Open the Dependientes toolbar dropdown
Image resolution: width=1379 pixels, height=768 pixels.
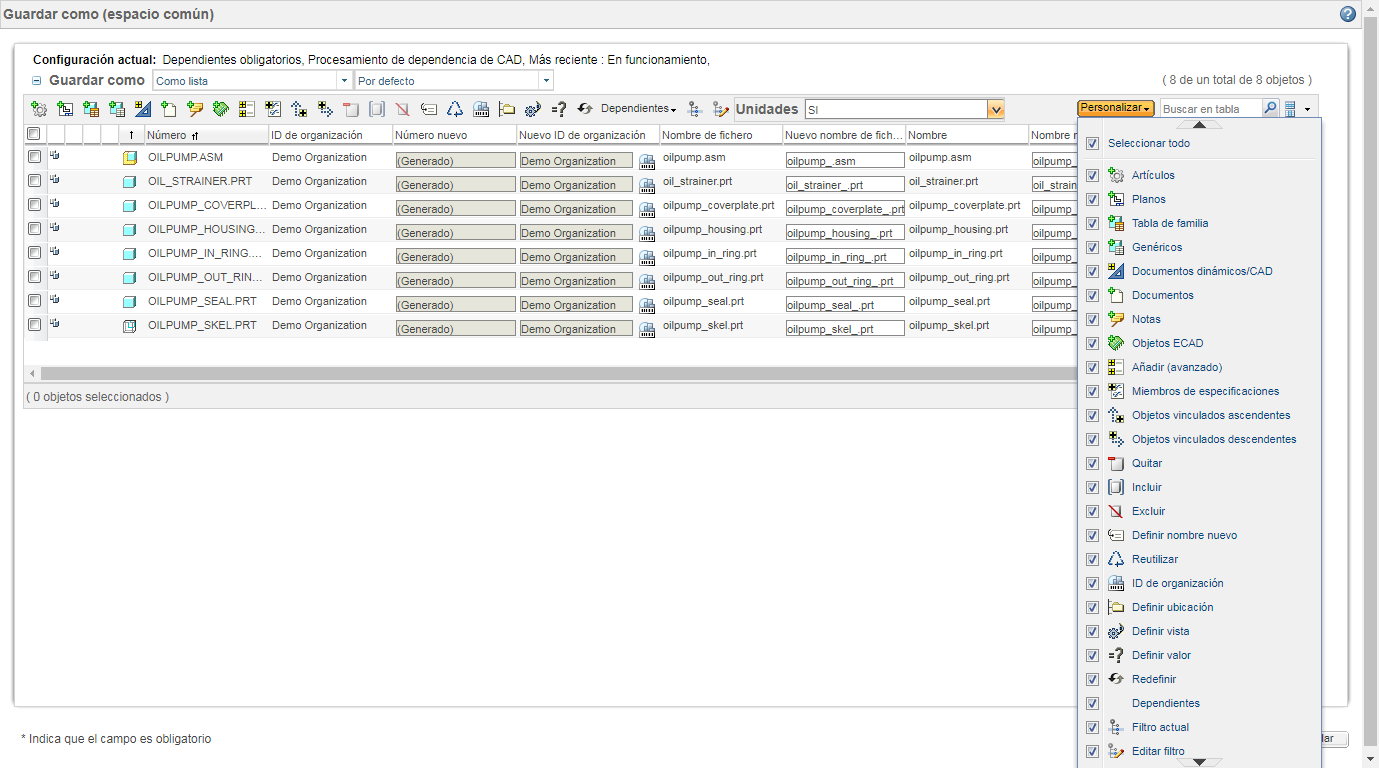pyautogui.click(x=638, y=109)
